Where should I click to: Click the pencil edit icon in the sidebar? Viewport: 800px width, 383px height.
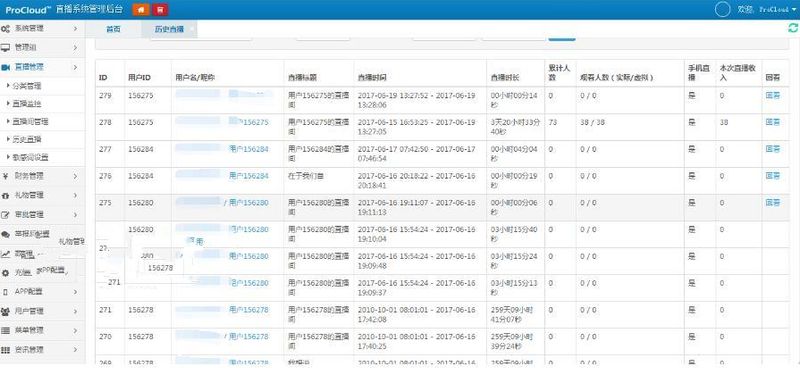click(x=5, y=215)
